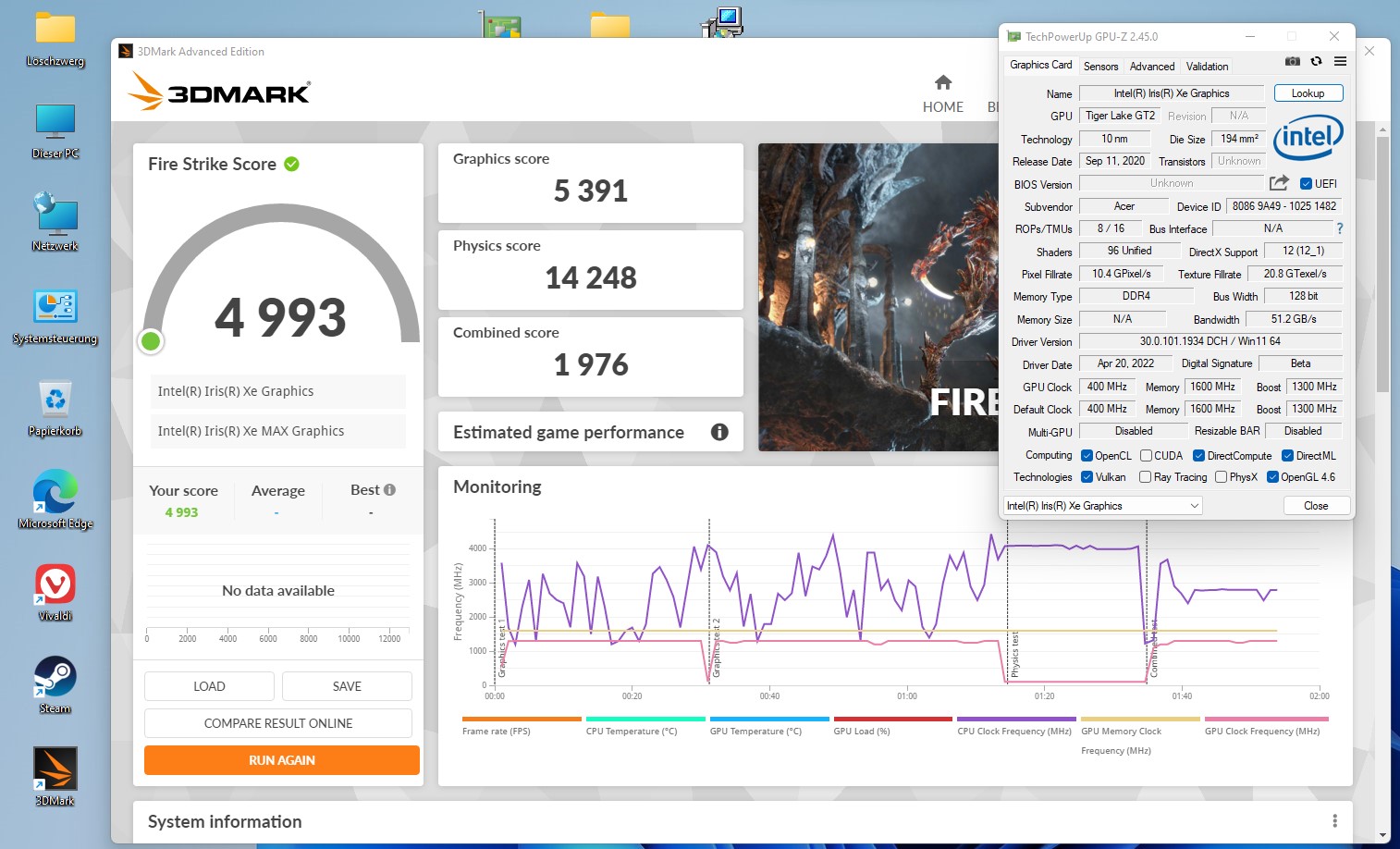1400x849 pixels.
Task: Click the LOAD button
Action: pos(209,686)
